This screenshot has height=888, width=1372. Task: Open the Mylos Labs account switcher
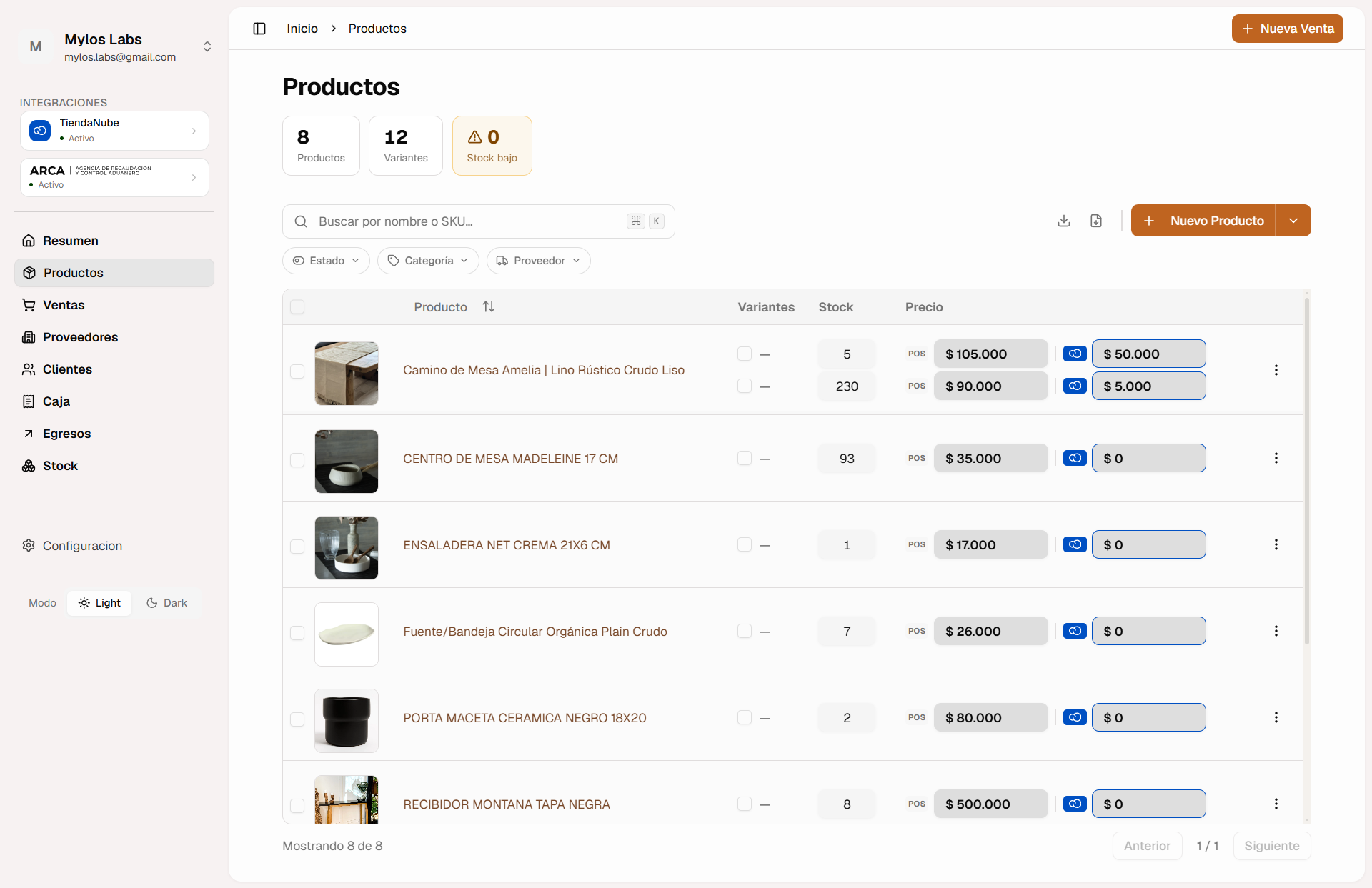[x=207, y=47]
